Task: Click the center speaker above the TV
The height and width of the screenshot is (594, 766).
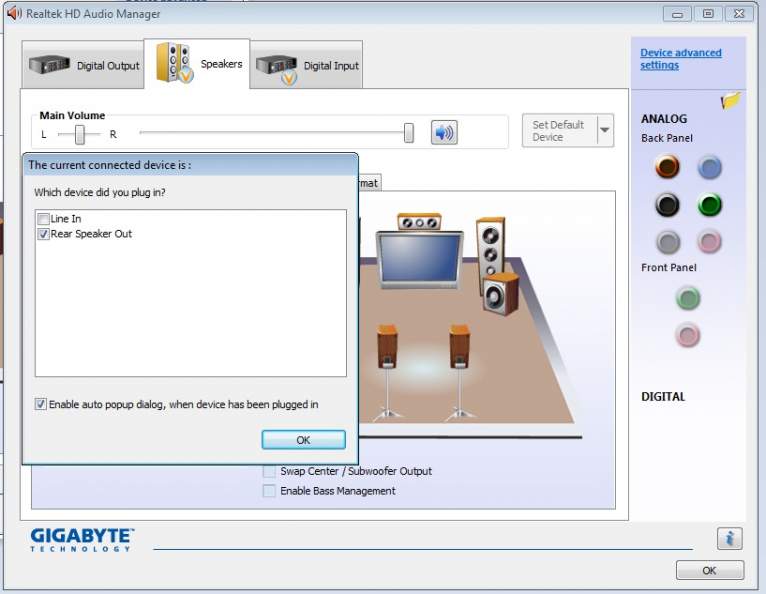Action: point(419,222)
